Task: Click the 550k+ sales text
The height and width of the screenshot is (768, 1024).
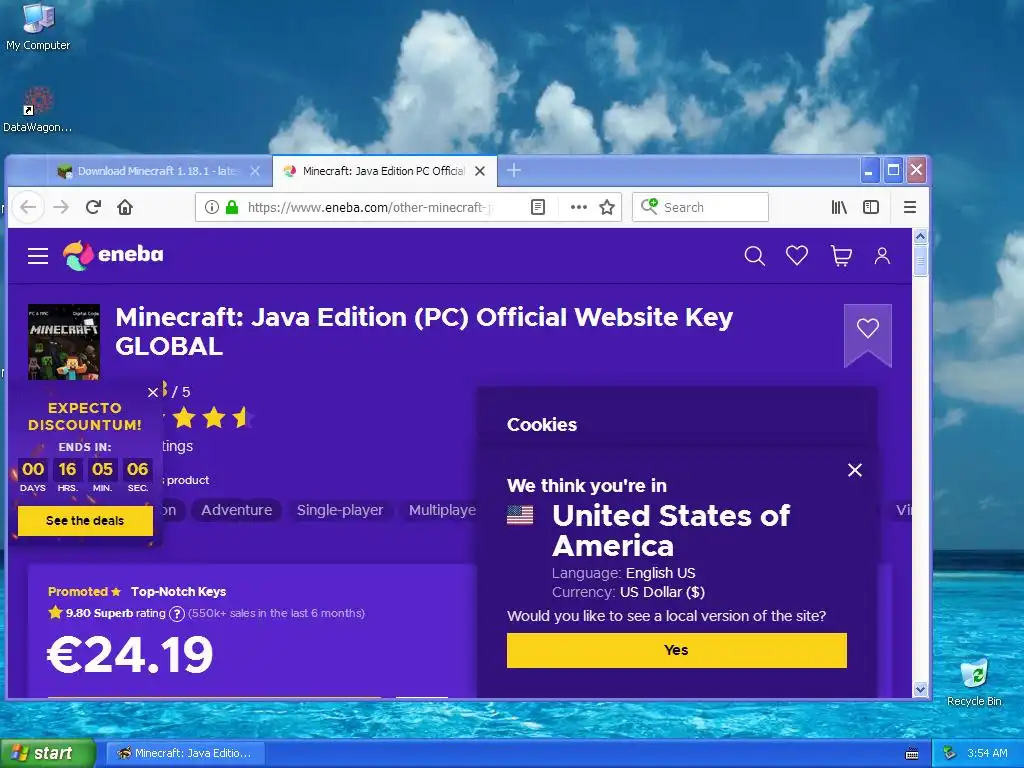Action: click(276, 613)
